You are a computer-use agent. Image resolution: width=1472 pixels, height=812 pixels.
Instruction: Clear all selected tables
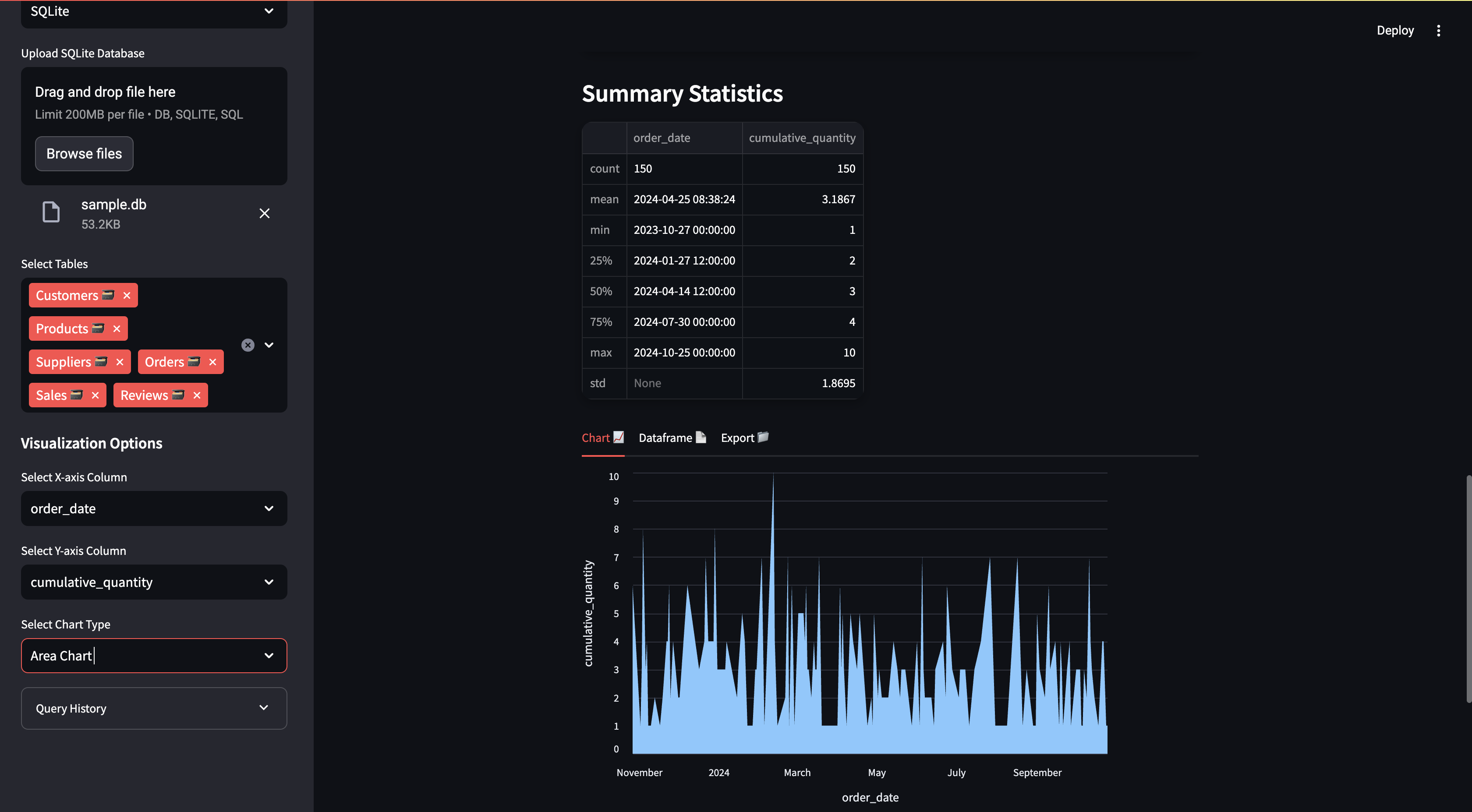coord(248,345)
